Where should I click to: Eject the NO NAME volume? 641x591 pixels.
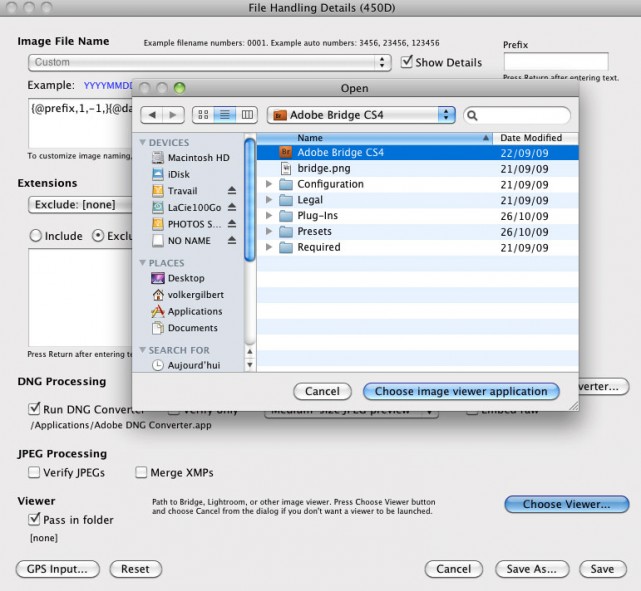pyautogui.click(x=232, y=240)
